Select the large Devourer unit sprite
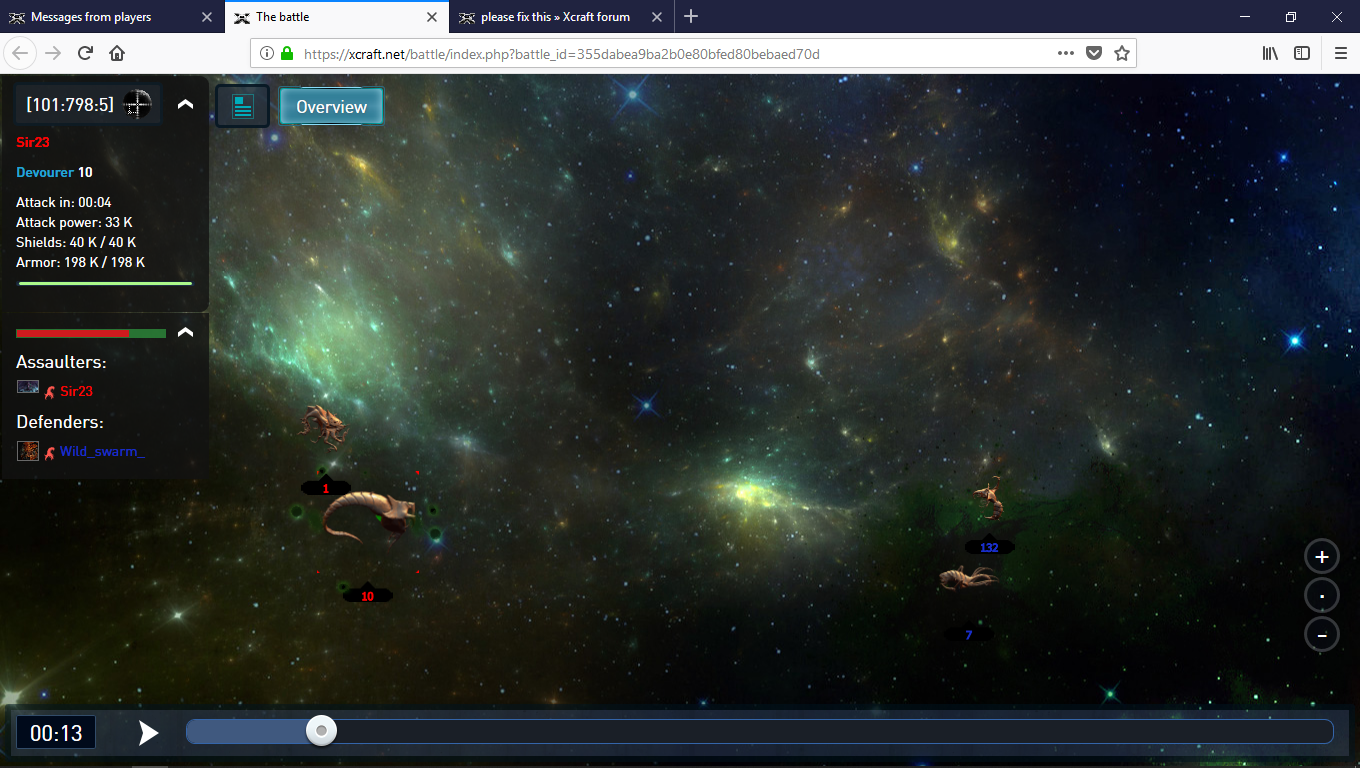 pyautogui.click(x=368, y=515)
